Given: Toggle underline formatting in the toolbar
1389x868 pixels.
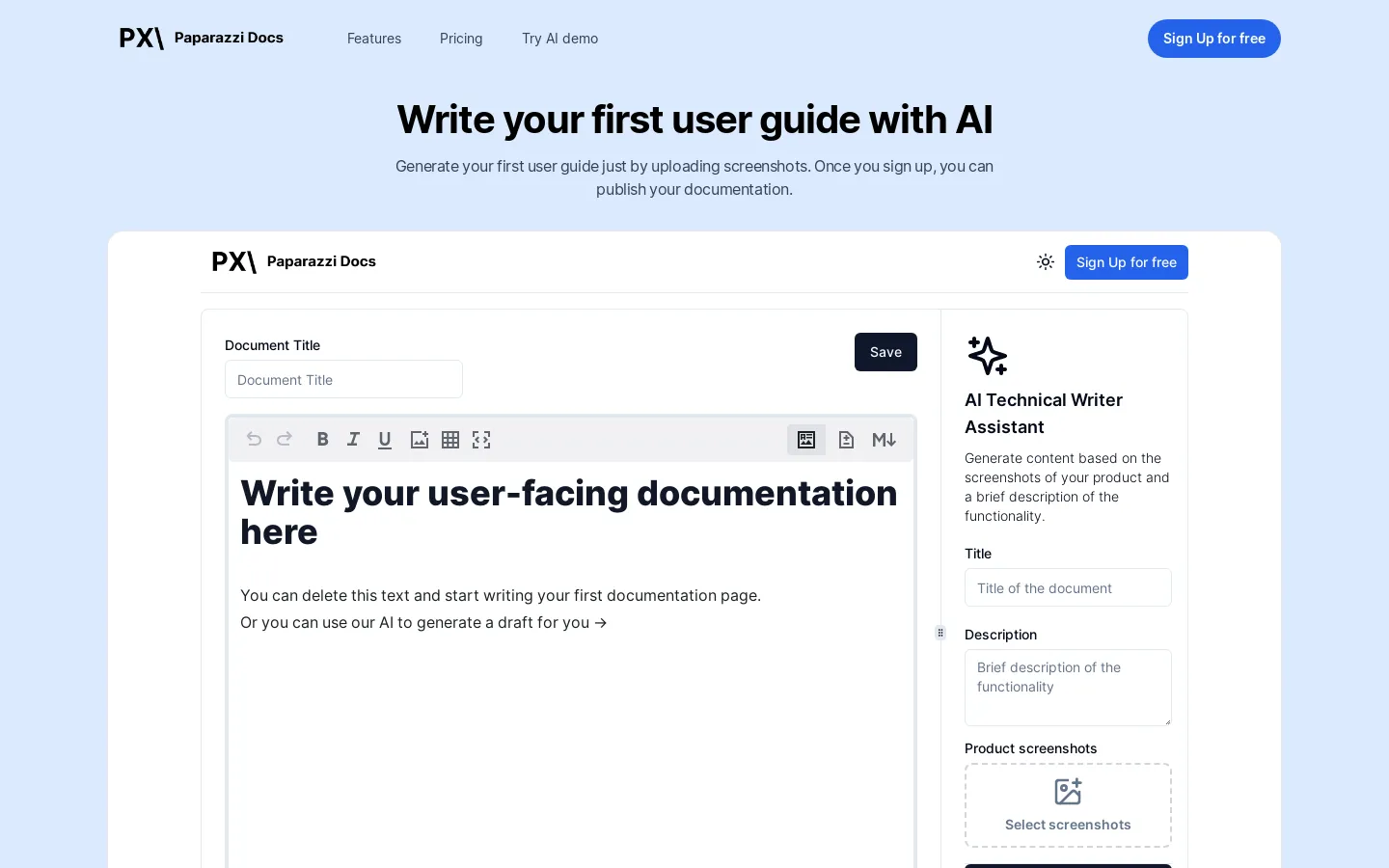Looking at the screenshot, I should (x=385, y=440).
